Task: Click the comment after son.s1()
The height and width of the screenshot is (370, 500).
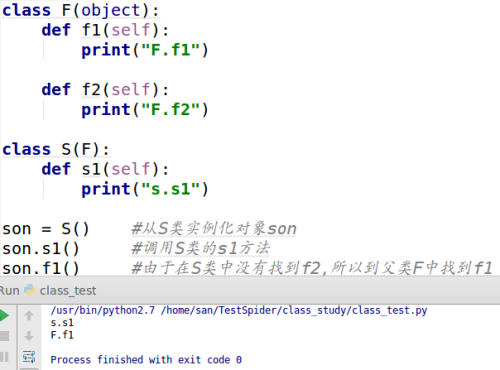Action: pos(201,248)
